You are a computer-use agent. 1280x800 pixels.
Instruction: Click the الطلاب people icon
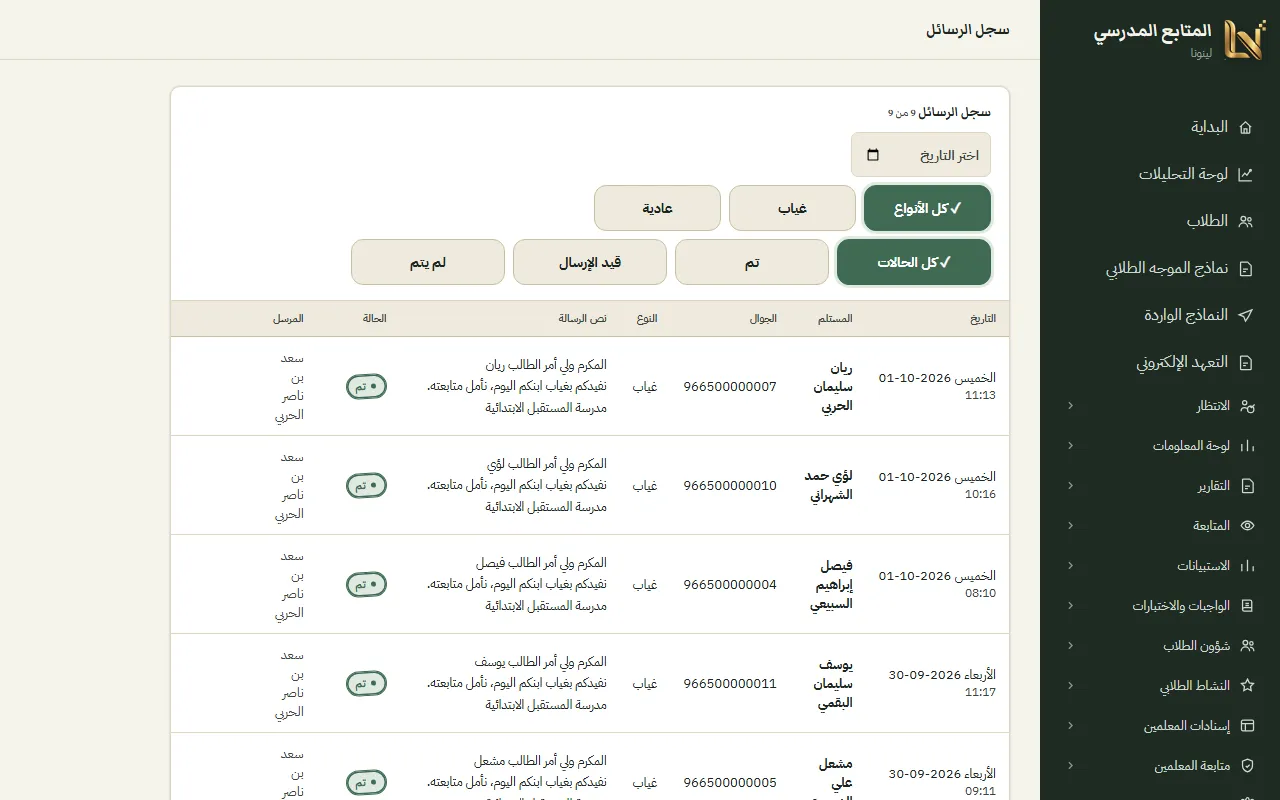click(x=1245, y=221)
